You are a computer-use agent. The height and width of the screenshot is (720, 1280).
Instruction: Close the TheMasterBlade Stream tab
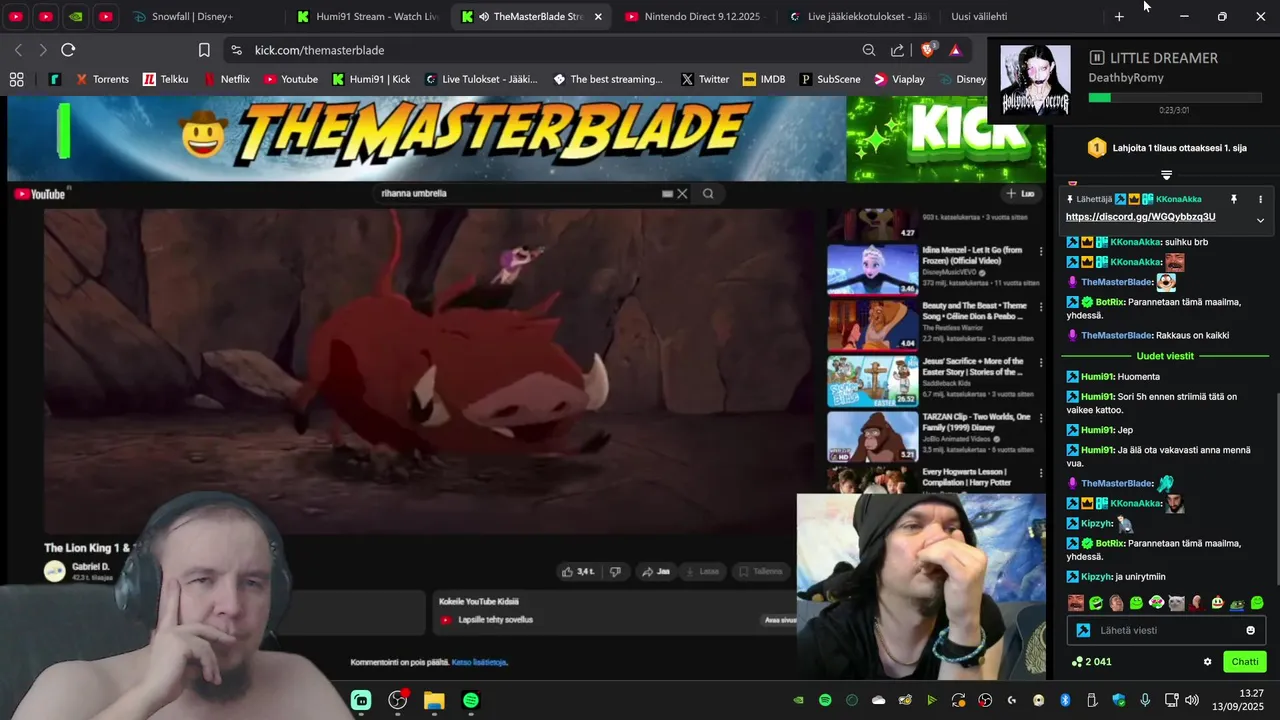click(x=598, y=17)
